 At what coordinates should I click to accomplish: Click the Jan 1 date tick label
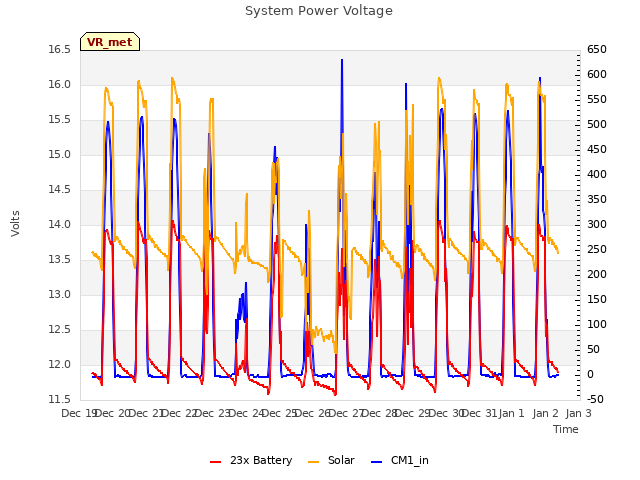coord(511,413)
